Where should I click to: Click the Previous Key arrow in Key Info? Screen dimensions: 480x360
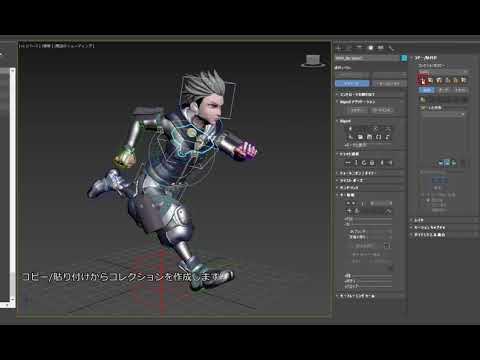348,203
